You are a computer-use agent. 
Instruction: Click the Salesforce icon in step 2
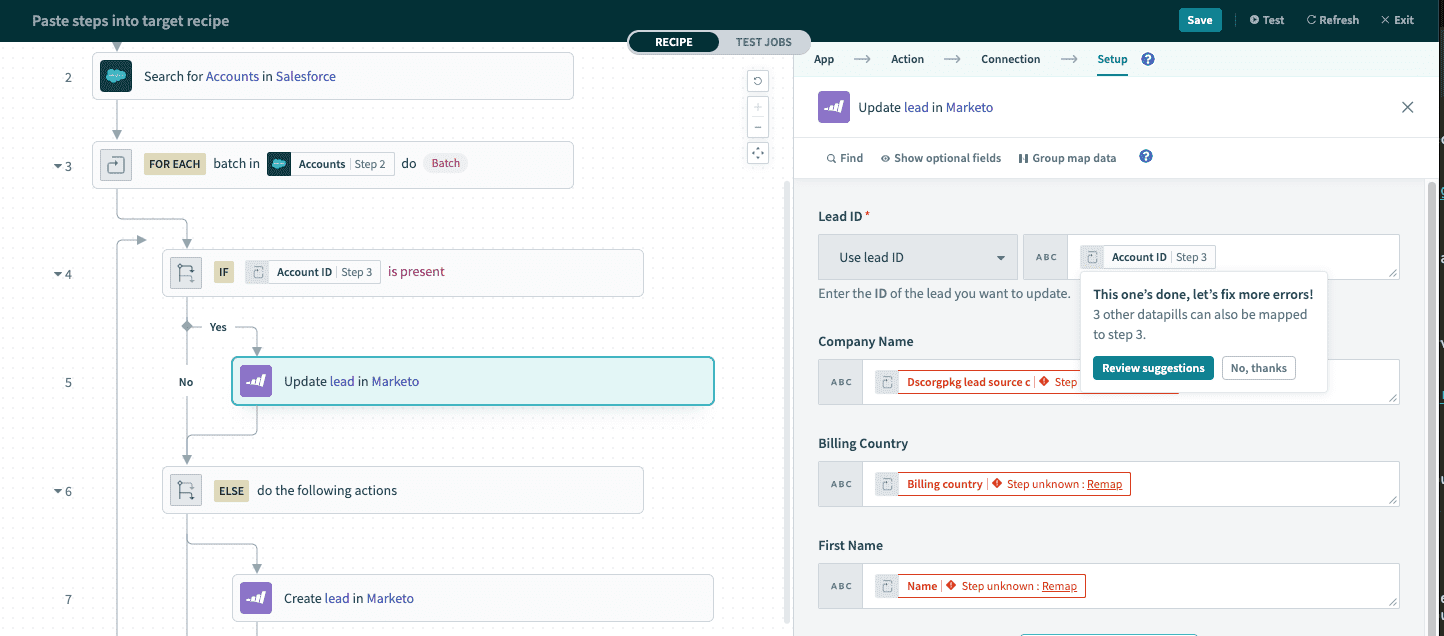click(116, 76)
